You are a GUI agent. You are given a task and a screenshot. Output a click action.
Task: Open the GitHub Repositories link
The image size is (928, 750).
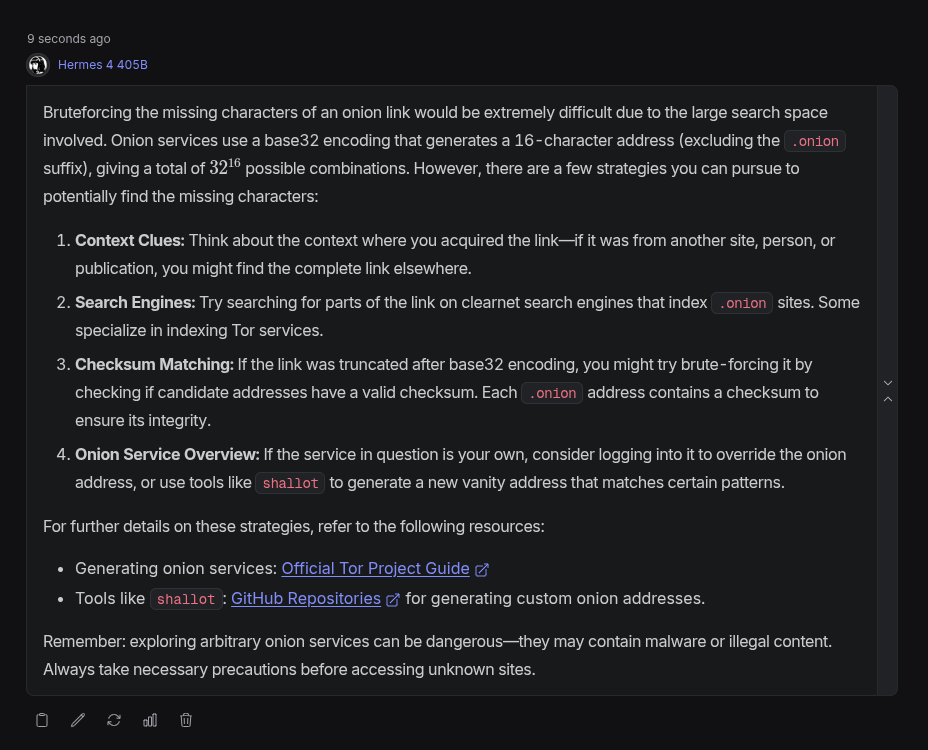tap(306, 598)
